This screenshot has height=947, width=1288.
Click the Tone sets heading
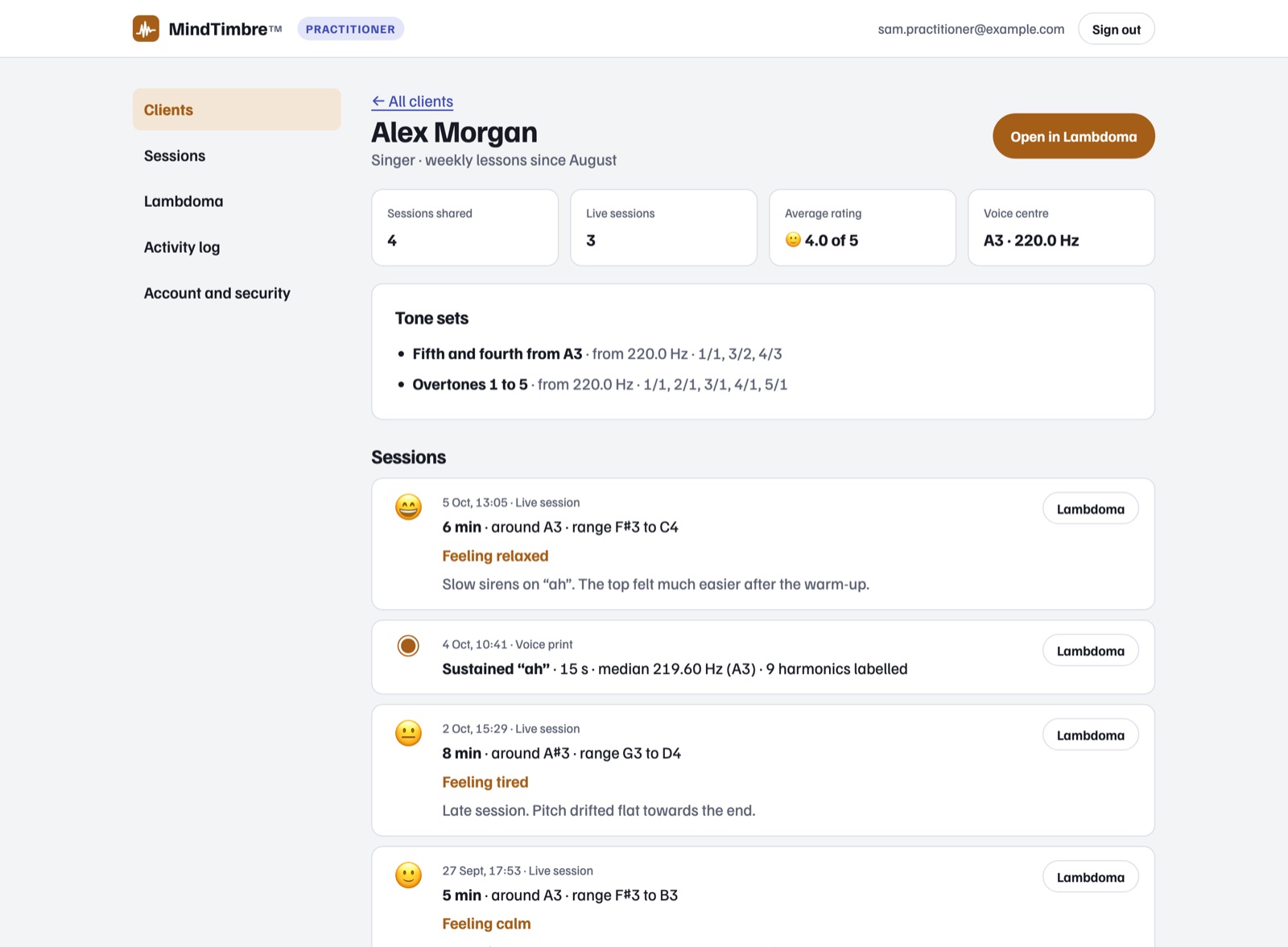click(x=431, y=318)
